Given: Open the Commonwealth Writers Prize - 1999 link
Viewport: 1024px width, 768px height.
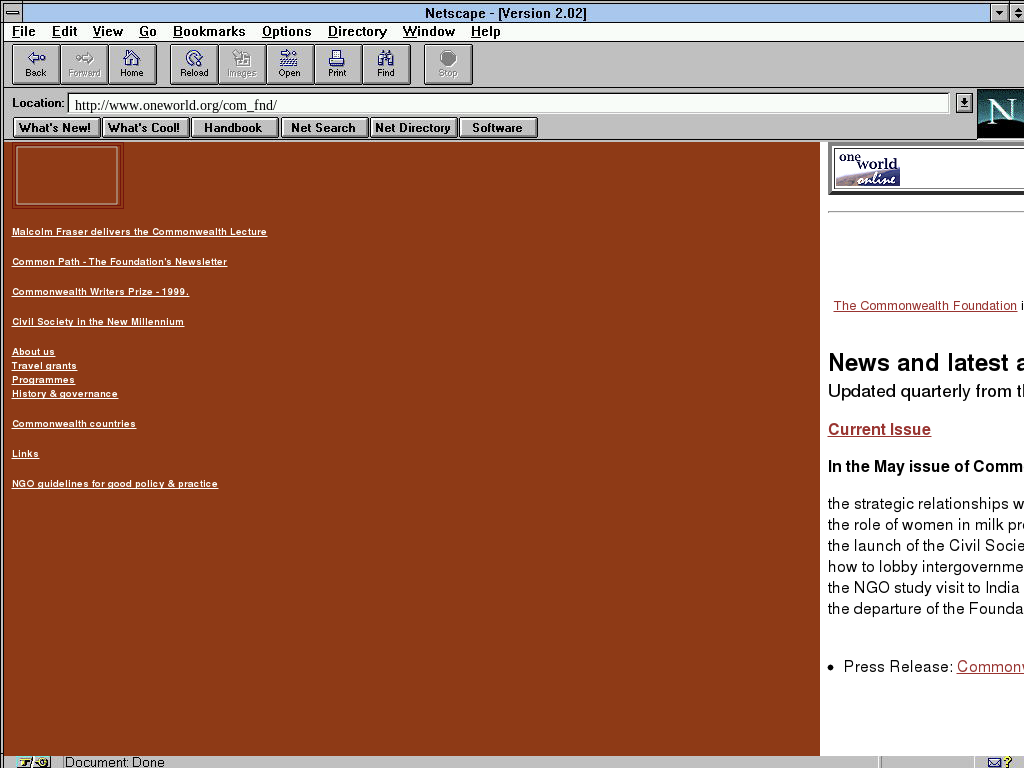Looking at the screenshot, I should point(100,292).
